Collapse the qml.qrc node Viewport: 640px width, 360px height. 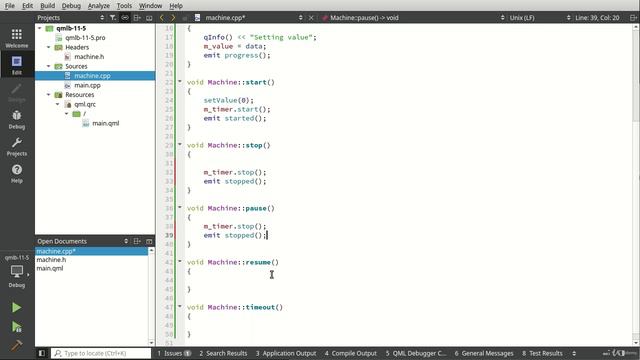58,104
